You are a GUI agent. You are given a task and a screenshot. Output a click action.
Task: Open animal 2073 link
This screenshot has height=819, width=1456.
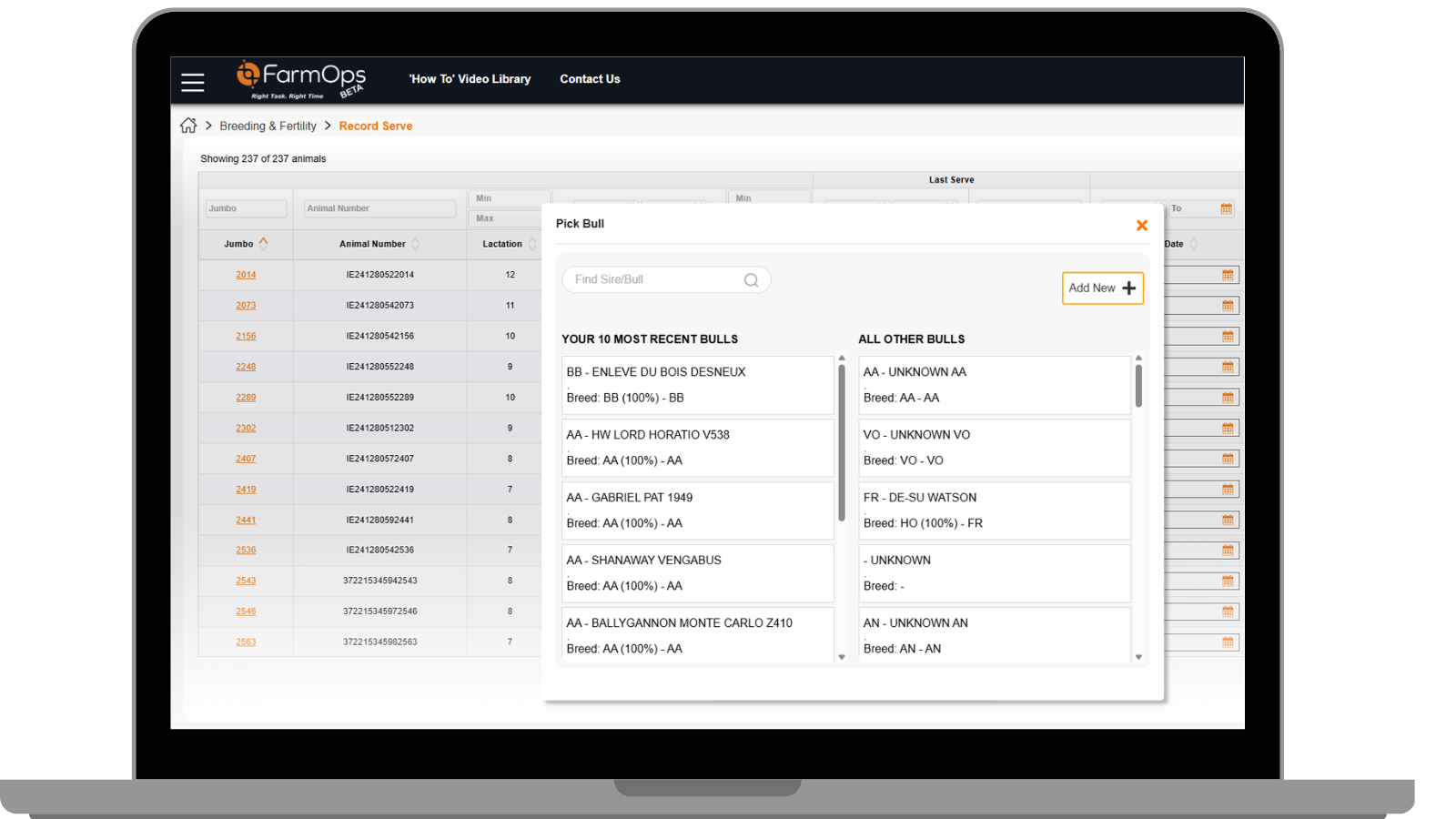click(246, 306)
